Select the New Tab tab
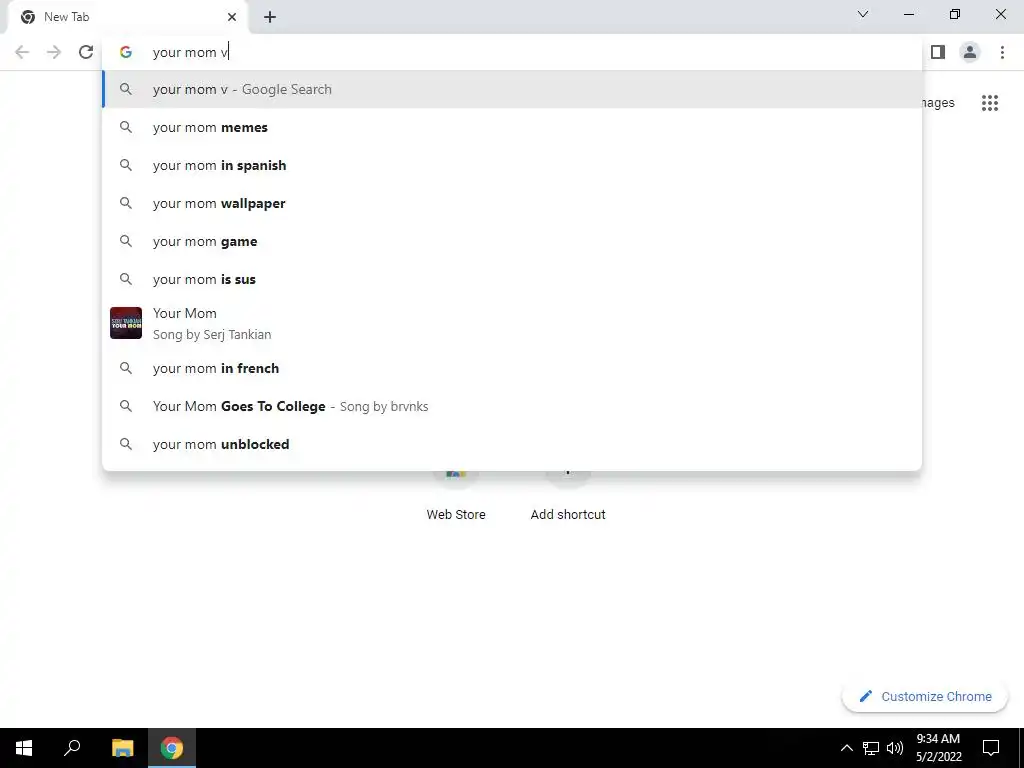 tap(128, 18)
